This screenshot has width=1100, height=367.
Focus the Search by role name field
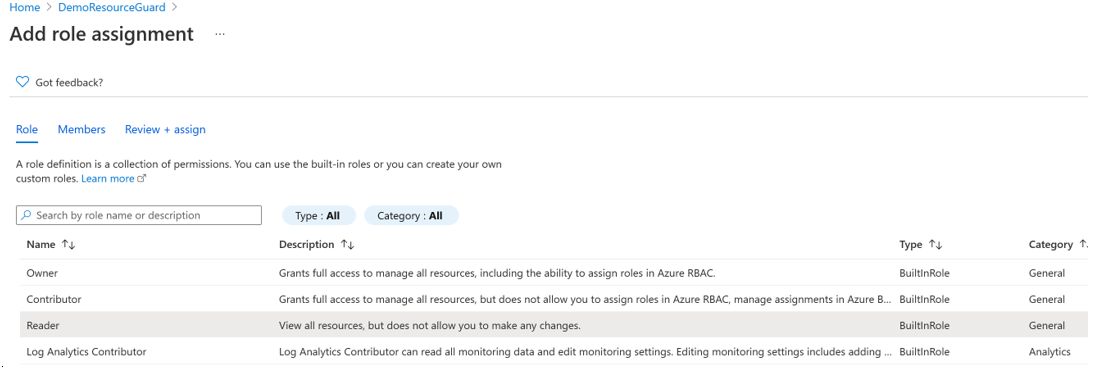139,215
